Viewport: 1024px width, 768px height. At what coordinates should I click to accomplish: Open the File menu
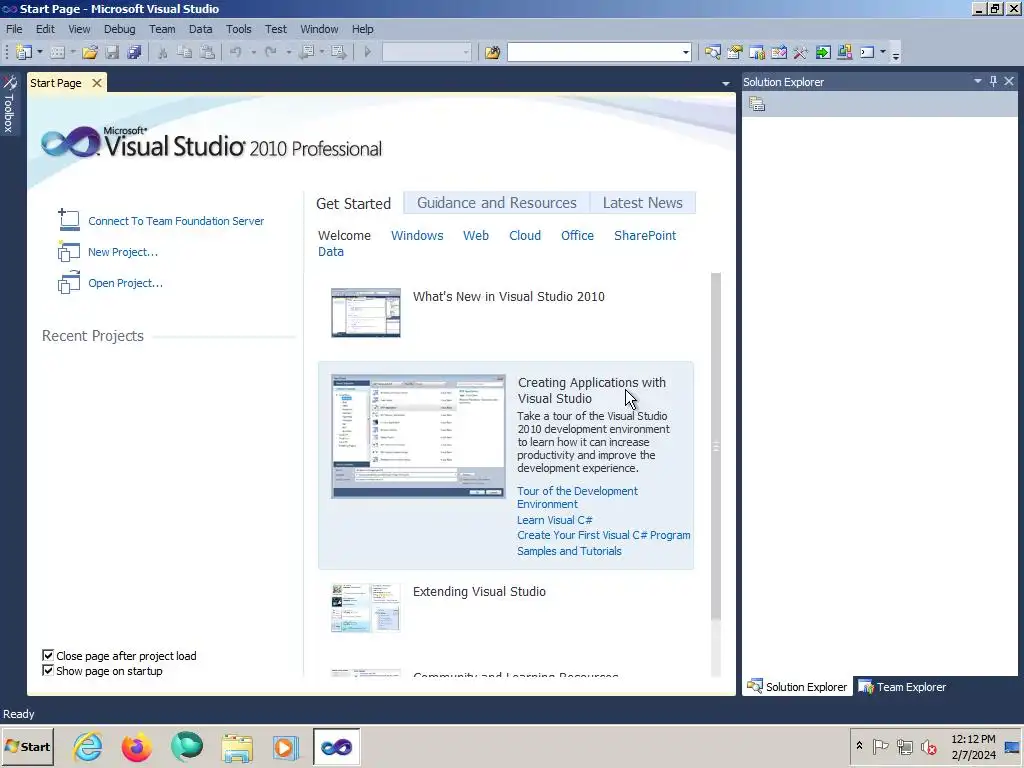(x=14, y=29)
